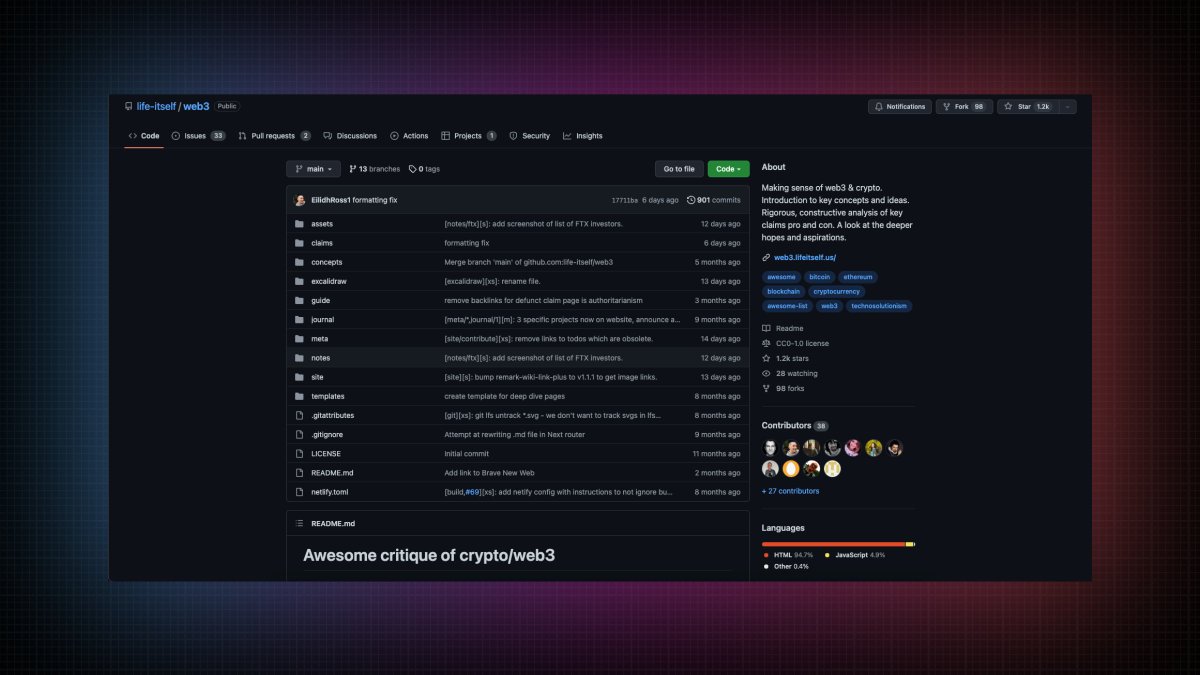Select the cryptocurrency topic tag
The height and width of the screenshot is (675, 1200).
pos(837,292)
